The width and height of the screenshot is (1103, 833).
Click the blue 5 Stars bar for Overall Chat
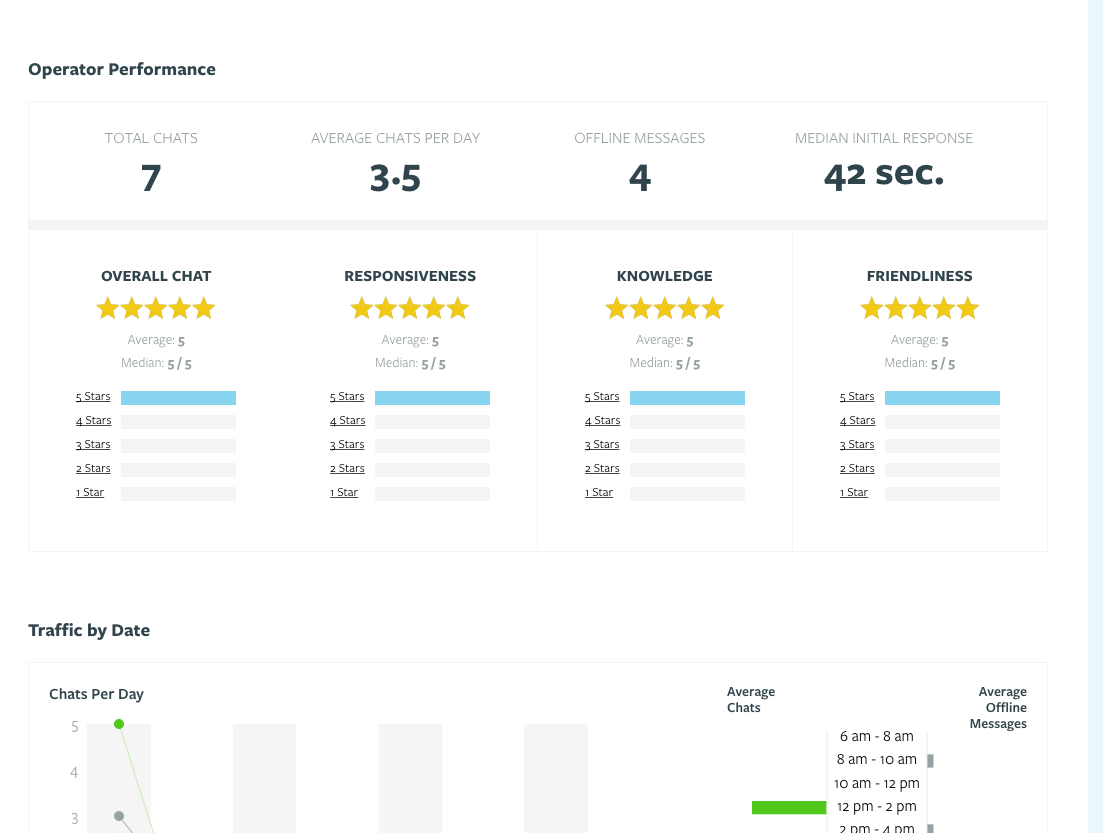179,398
